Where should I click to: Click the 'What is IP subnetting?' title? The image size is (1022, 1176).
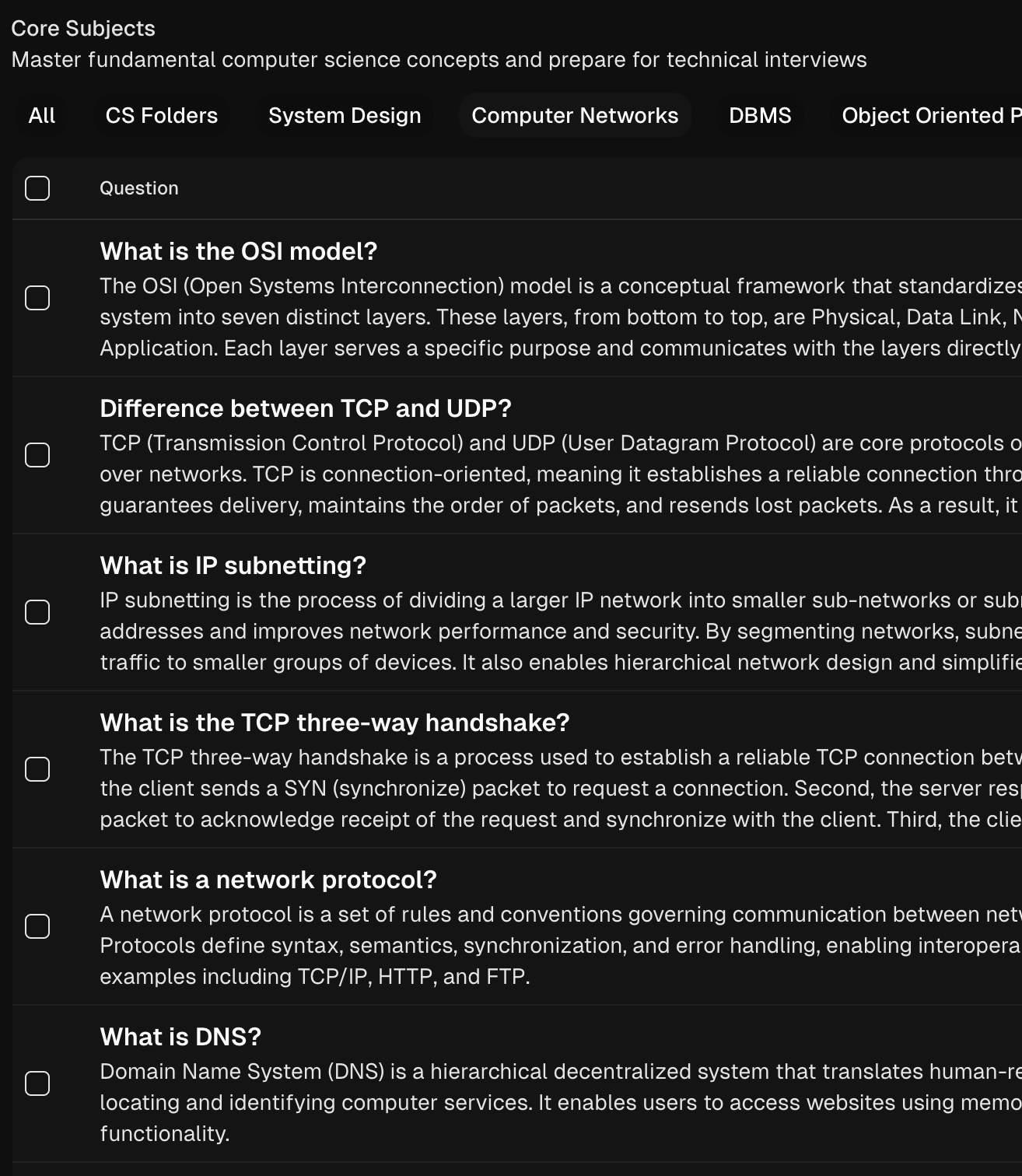(233, 565)
